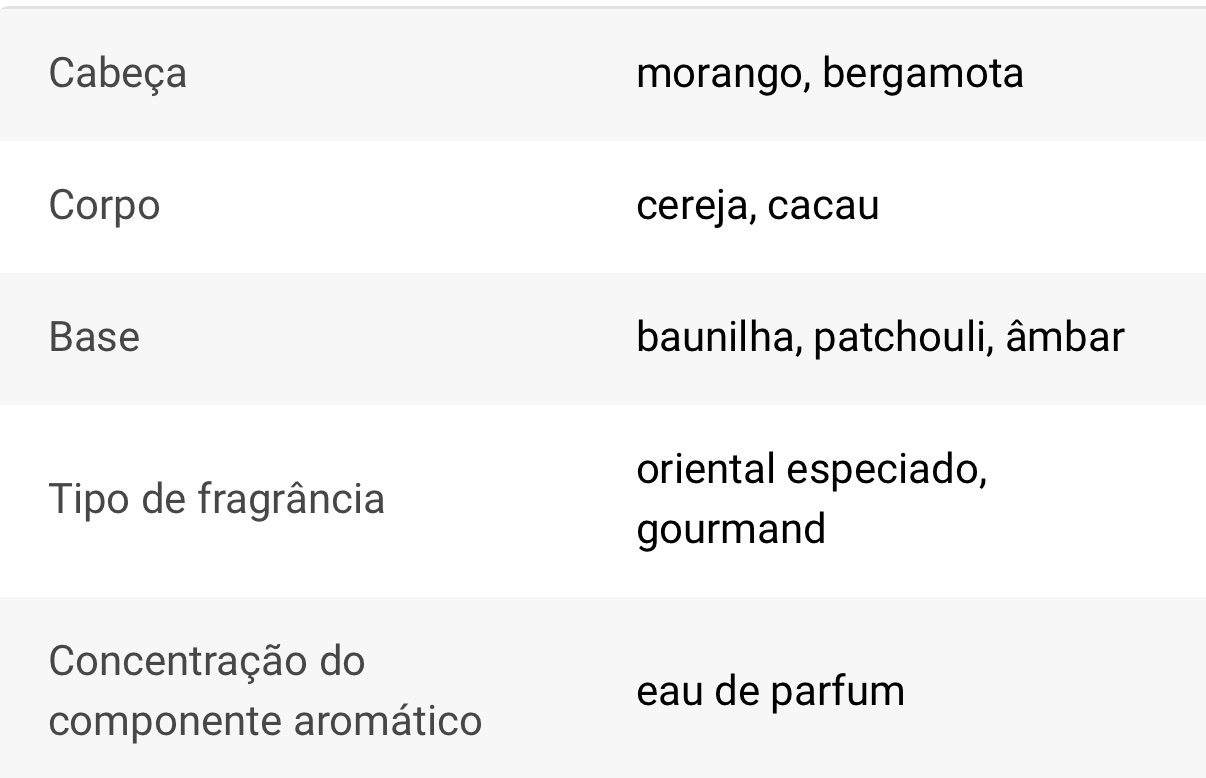Click the word oriental

coord(705,469)
